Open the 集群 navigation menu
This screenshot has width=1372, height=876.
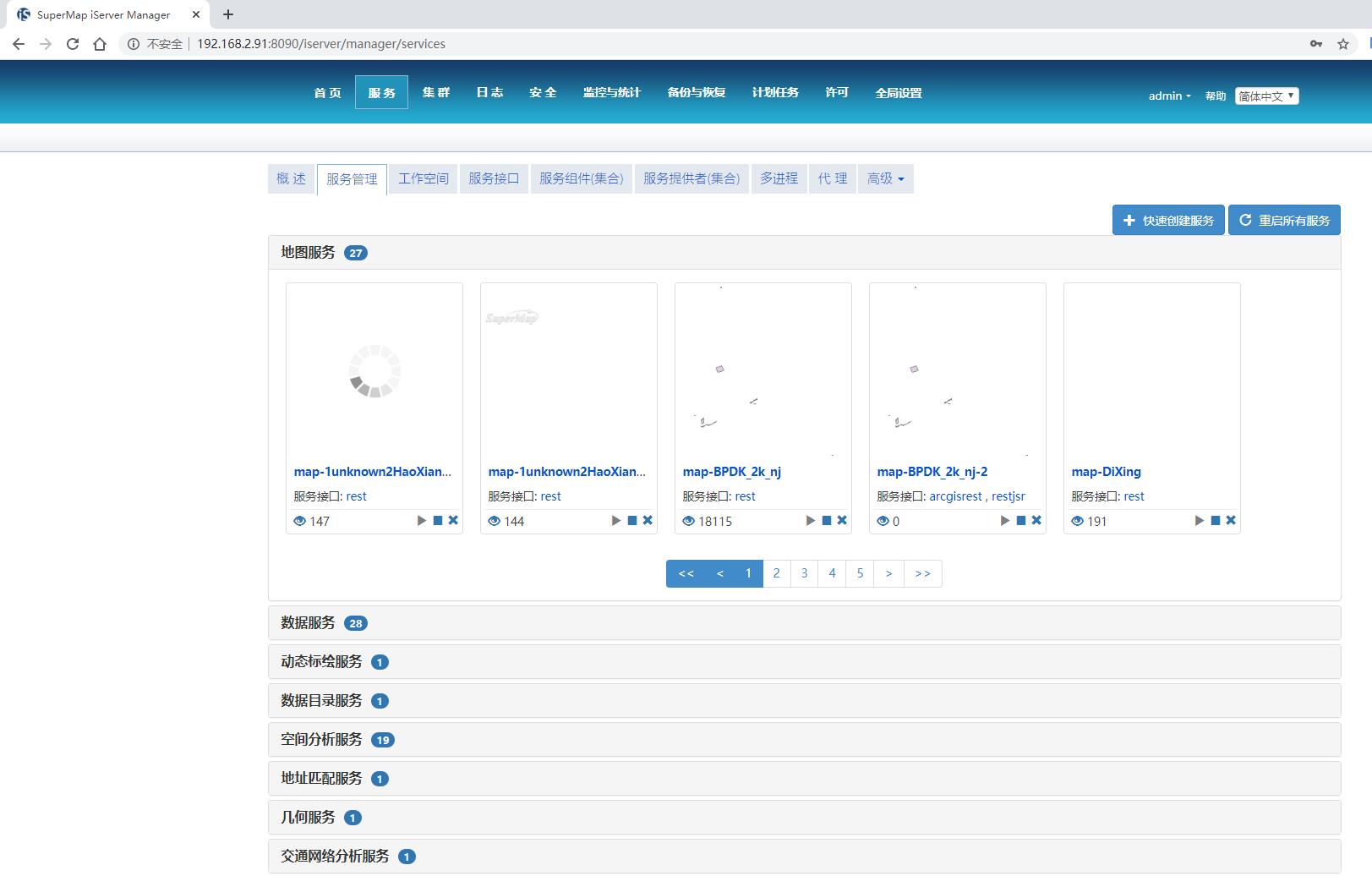point(436,92)
